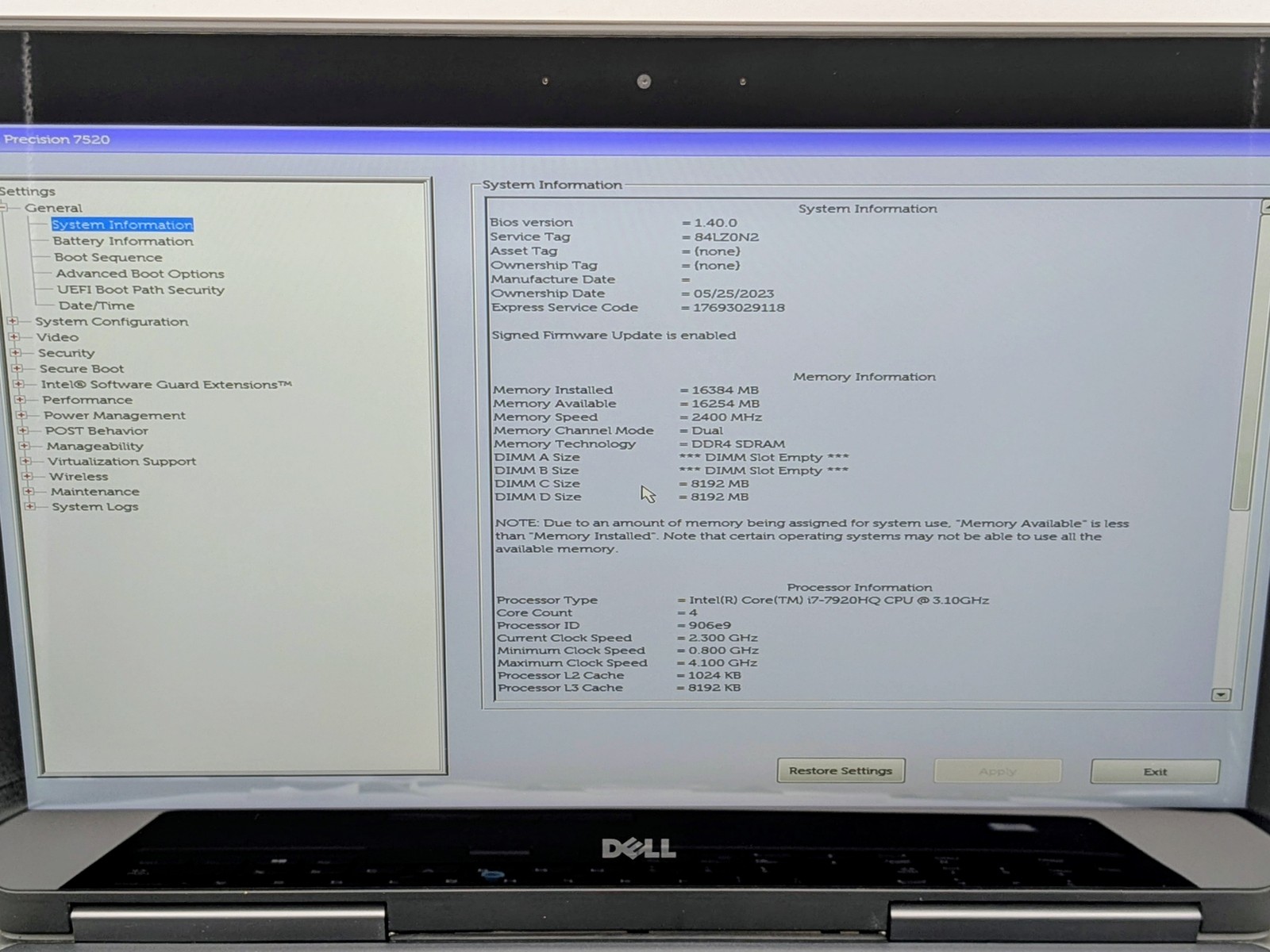This screenshot has height=952, width=1270.
Task: Expand the Video node
Action: [13, 337]
